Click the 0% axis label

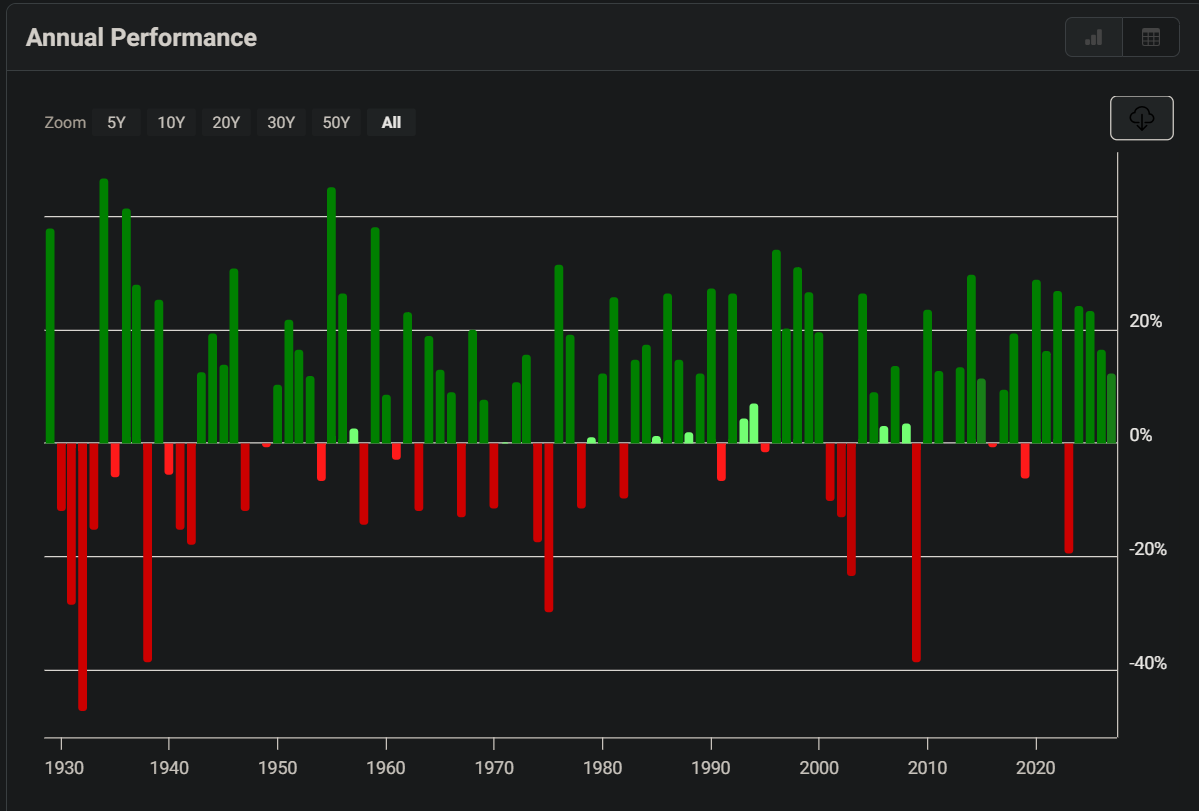(x=1140, y=435)
